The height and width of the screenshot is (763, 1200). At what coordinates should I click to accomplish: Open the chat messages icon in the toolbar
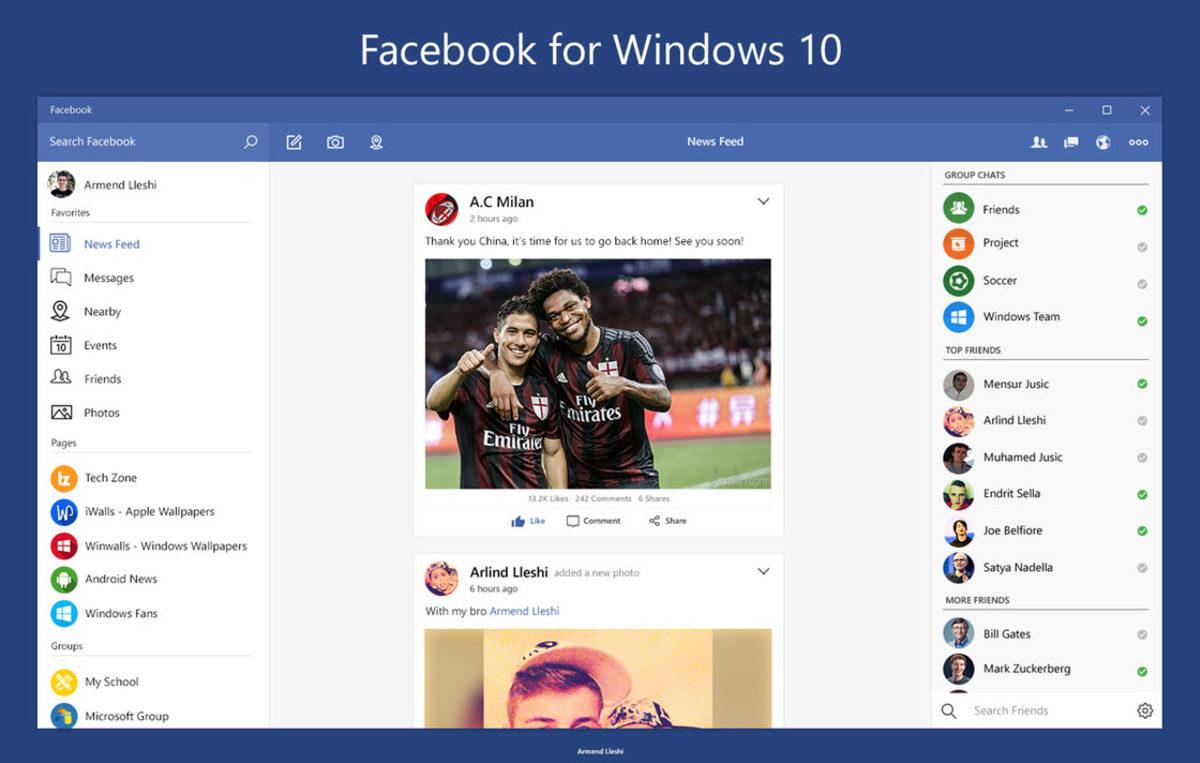[x=1070, y=142]
